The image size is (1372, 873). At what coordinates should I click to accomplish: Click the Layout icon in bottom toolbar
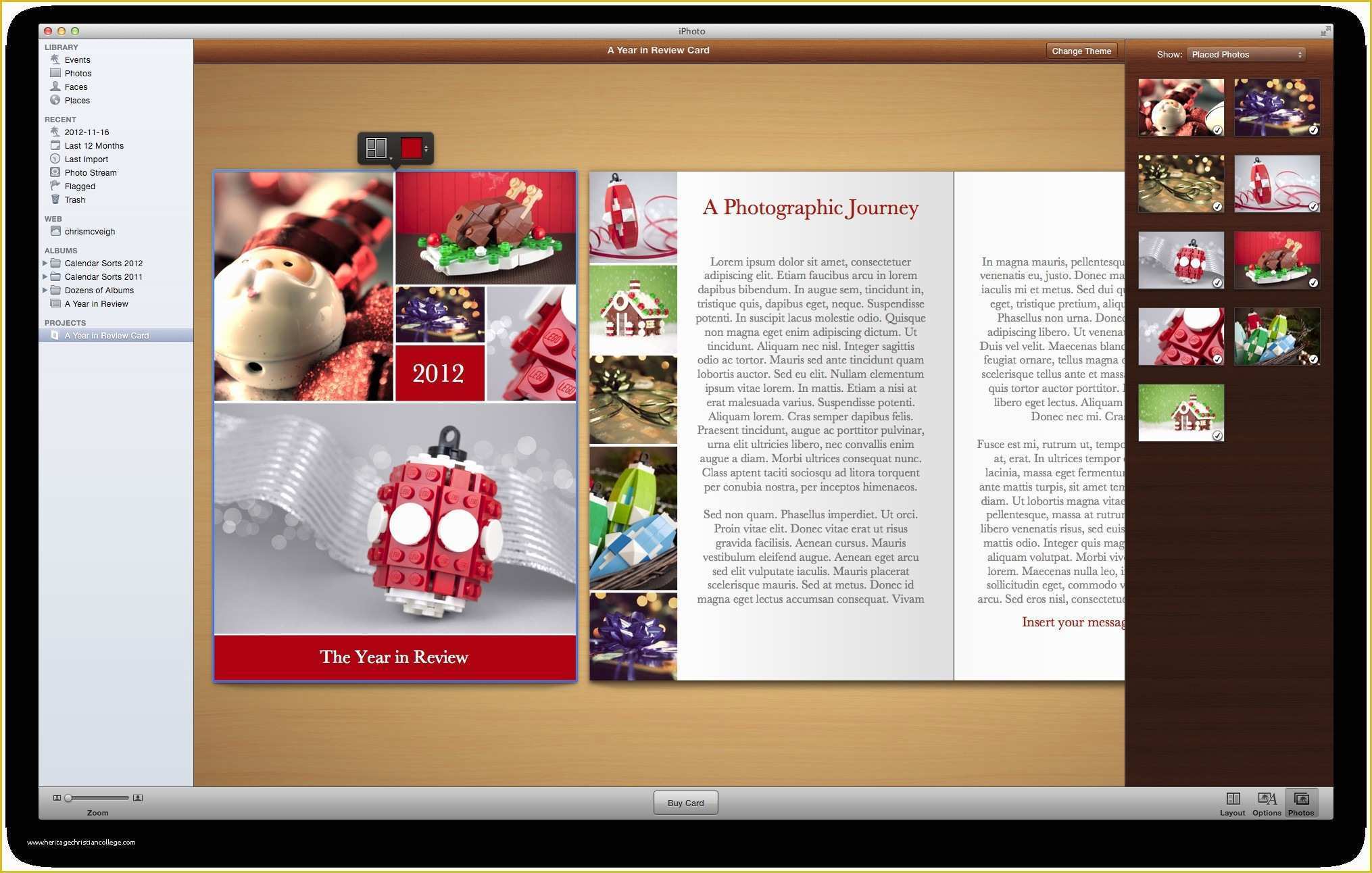click(1231, 801)
